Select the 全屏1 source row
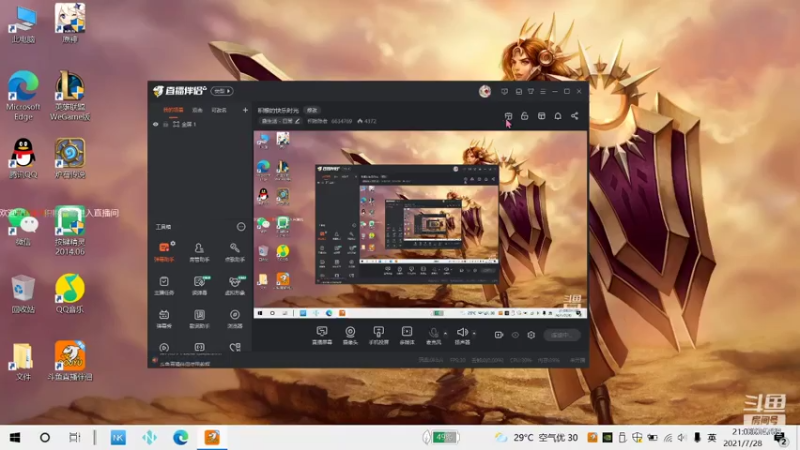Screen dimensions: 800x450 tap(200, 124)
